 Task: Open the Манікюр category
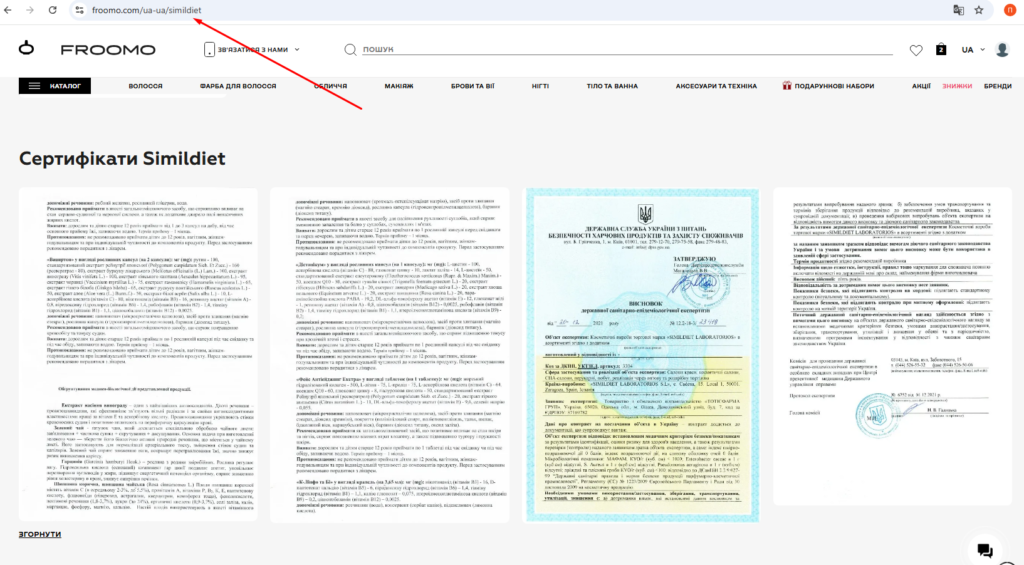(x=399, y=86)
